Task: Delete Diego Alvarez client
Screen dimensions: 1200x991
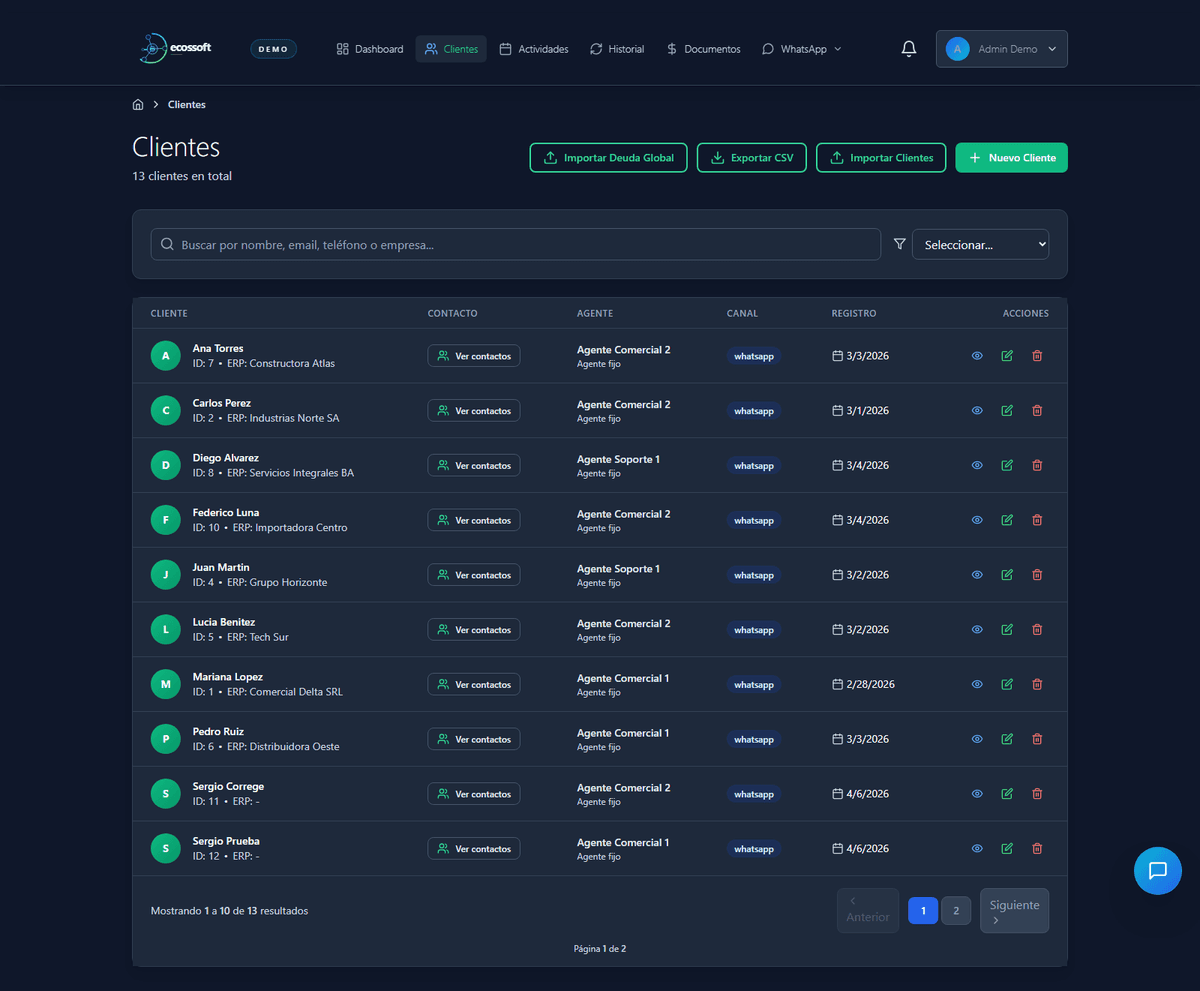Action: coord(1037,465)
